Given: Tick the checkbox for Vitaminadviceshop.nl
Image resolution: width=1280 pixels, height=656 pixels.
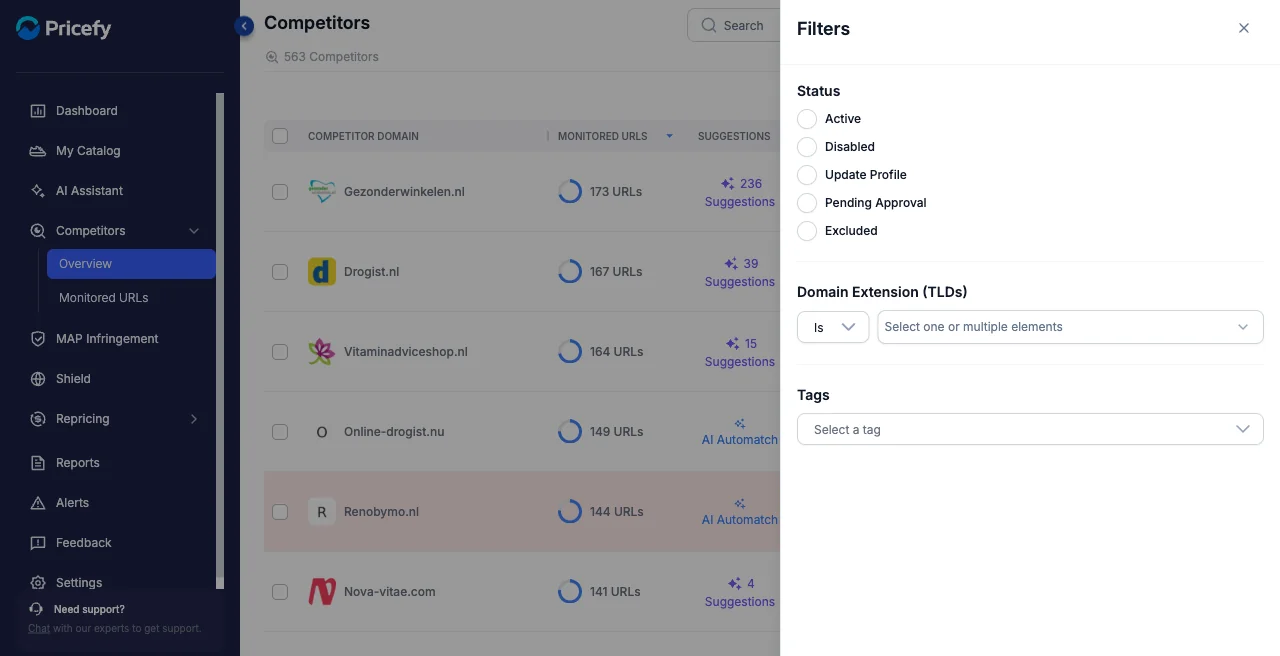Looking at the screenshot, I should click(280, 352).
